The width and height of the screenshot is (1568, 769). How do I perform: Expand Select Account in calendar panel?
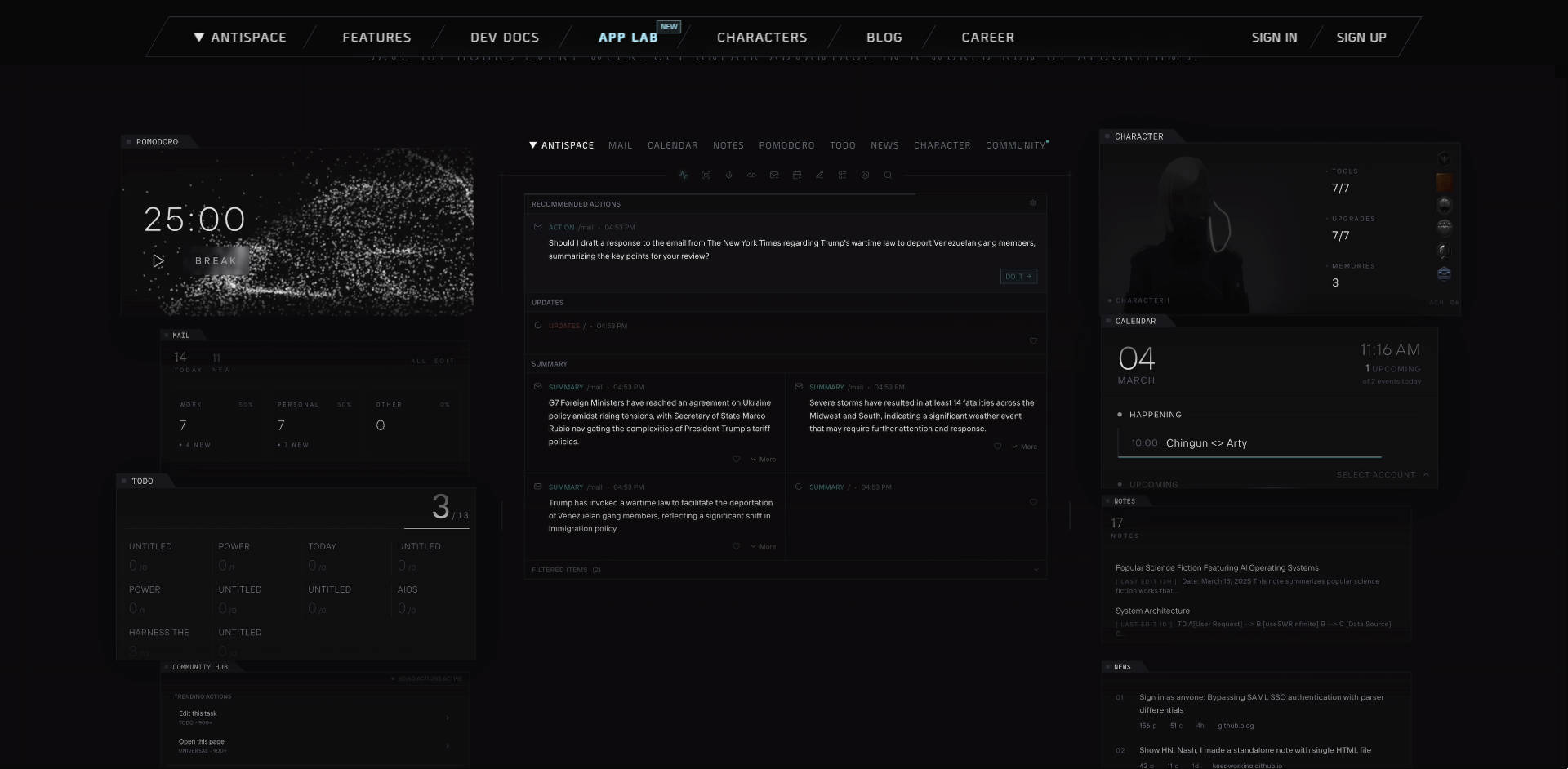click(x=1382, y=474)
